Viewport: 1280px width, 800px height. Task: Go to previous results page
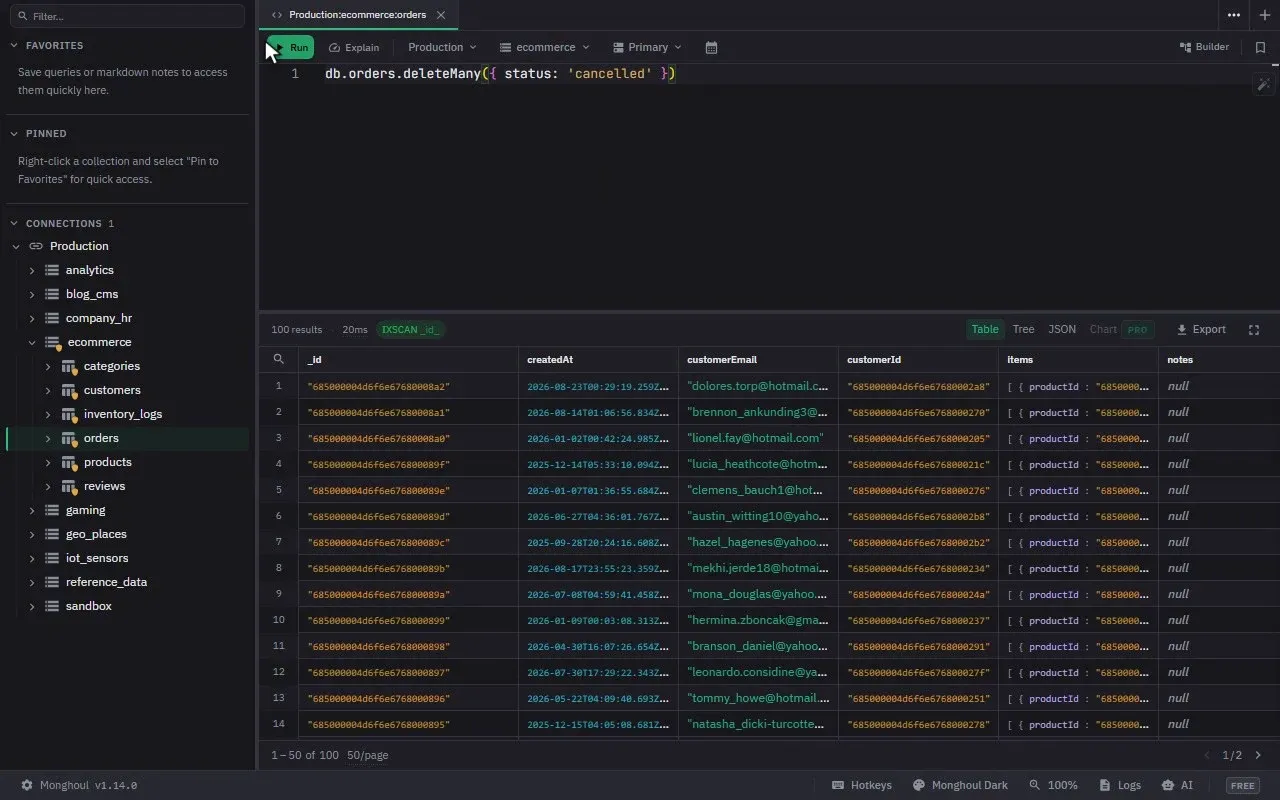tap(1207, 755)
